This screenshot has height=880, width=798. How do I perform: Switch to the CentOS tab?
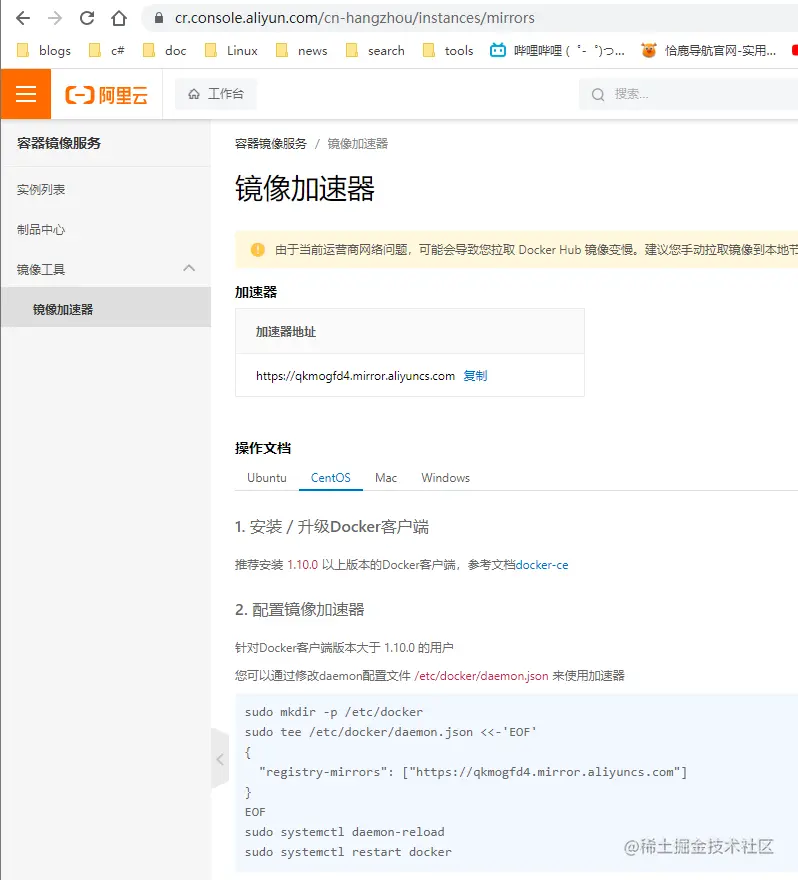pos(331,478)
